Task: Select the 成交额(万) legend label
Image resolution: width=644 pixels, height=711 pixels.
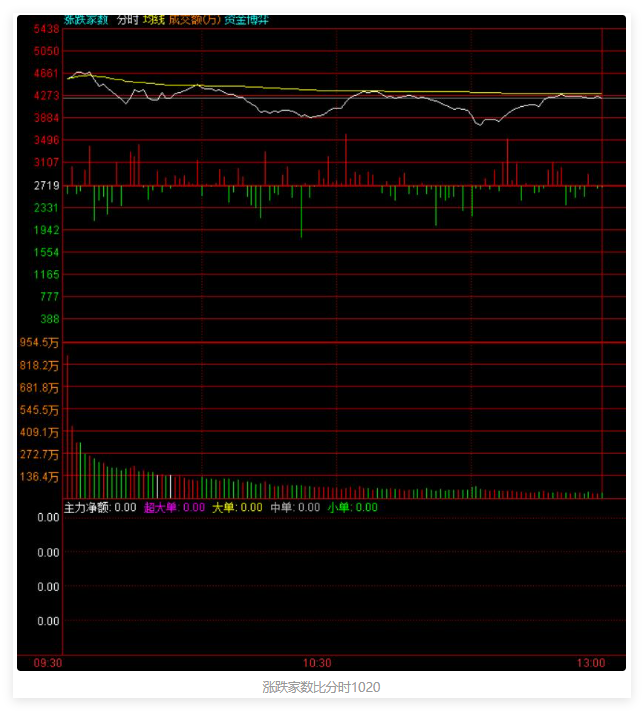Action: click(194, 20)
